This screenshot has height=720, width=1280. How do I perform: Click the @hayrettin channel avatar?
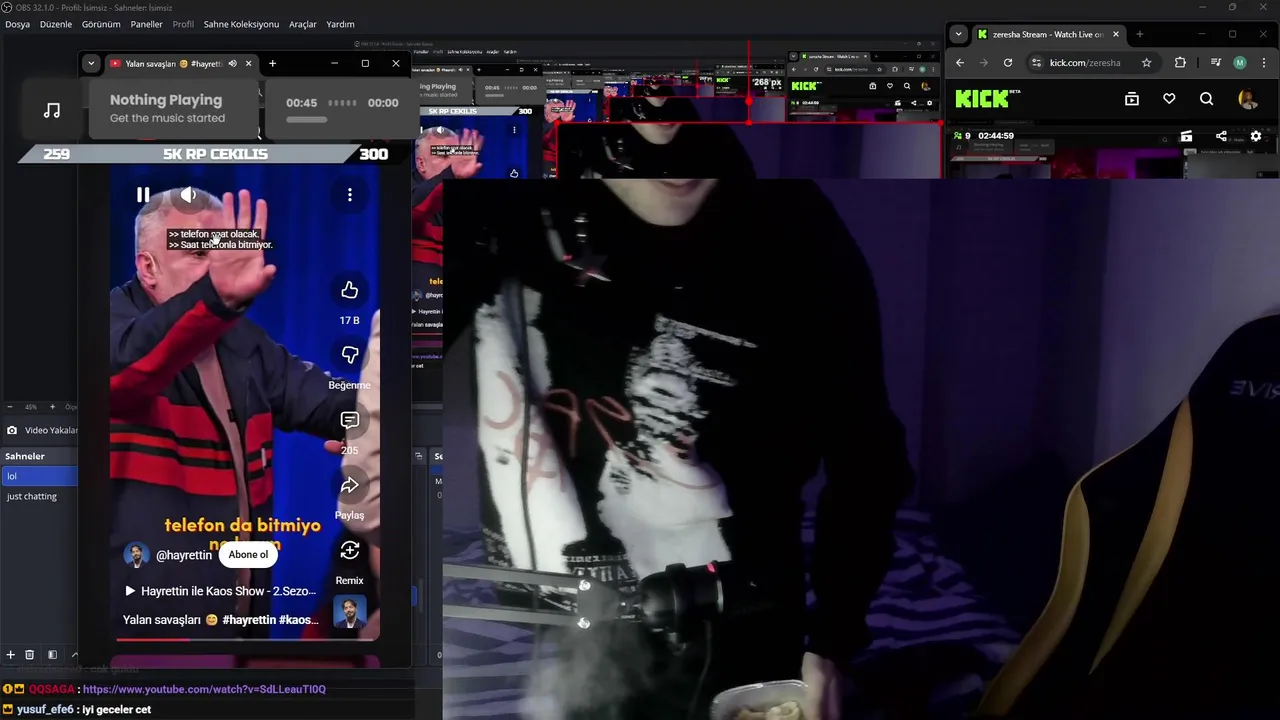[136, 555]
